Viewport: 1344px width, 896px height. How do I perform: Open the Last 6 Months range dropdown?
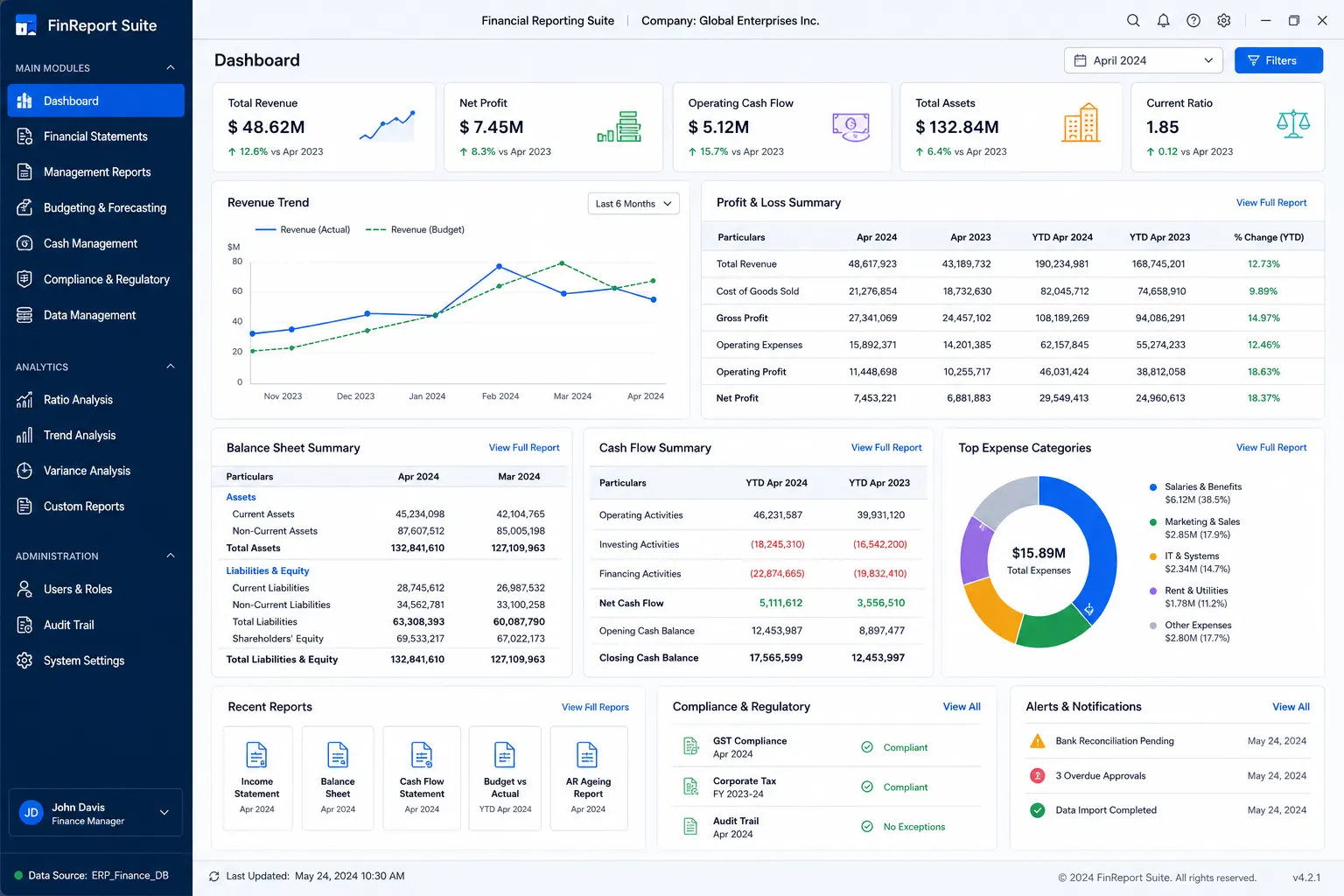click(x=633, y=204)
